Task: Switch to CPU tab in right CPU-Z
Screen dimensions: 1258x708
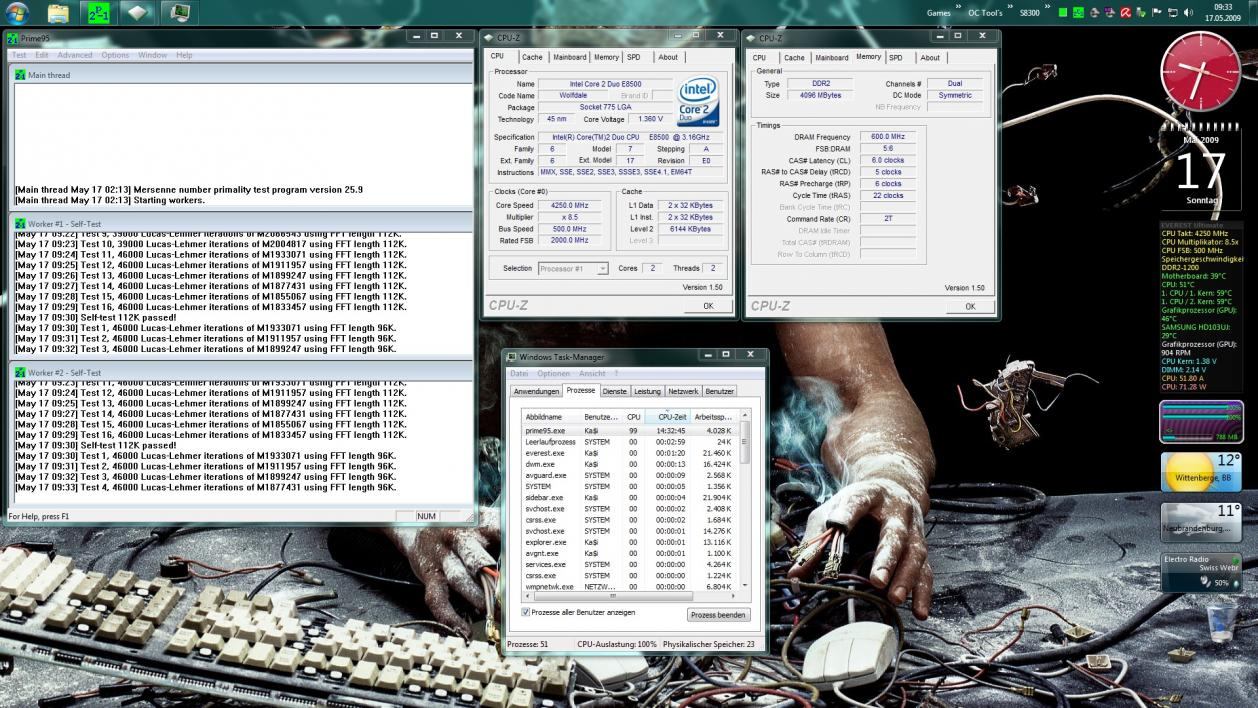Action: click(x=760, y=57)
